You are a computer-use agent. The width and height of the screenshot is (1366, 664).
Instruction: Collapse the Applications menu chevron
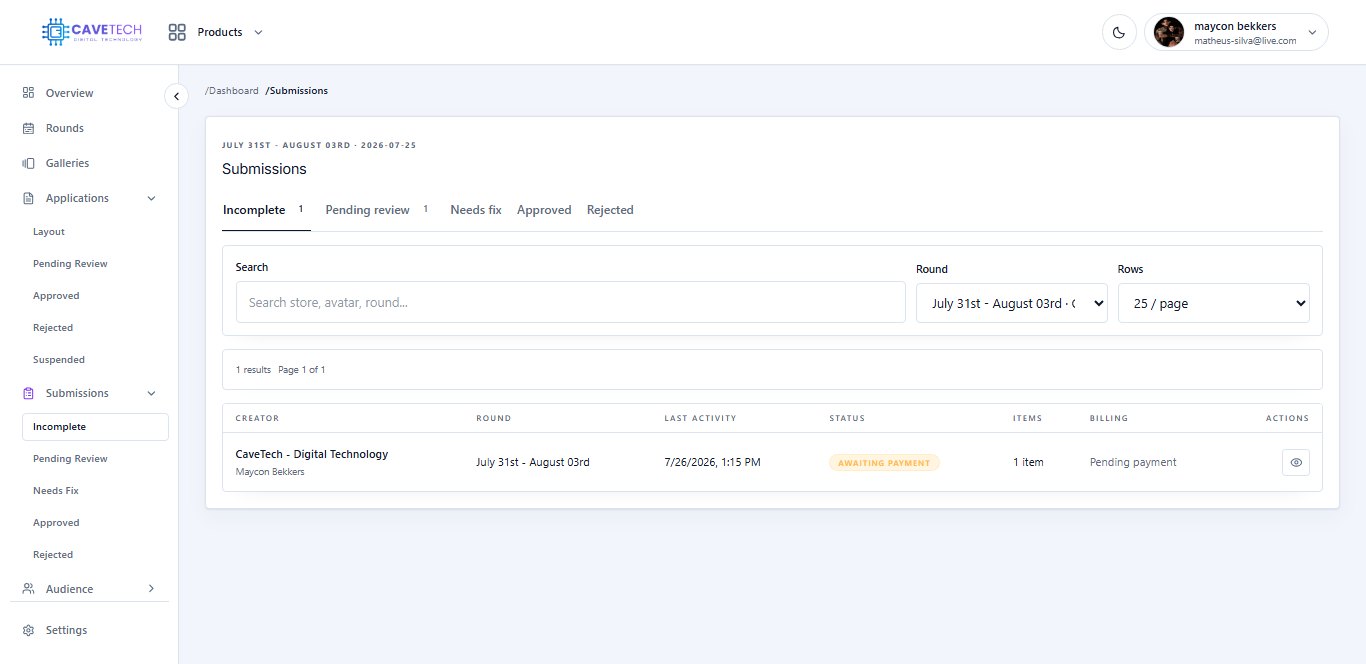[x=152, y=198]
